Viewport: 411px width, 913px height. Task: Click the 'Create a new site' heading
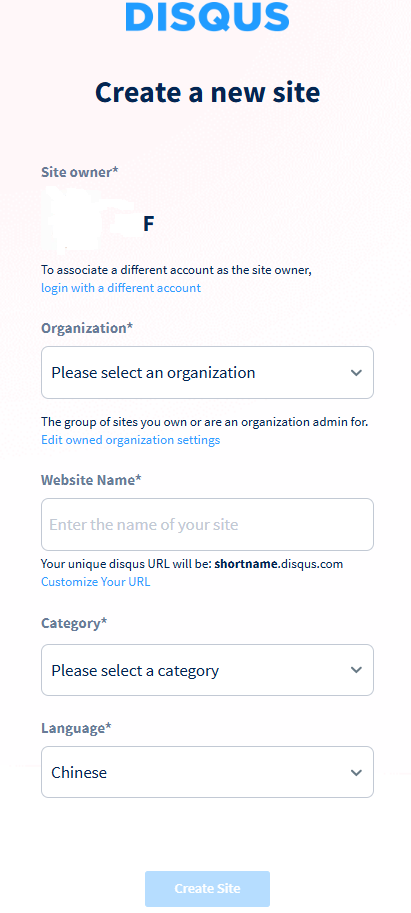(x=207, y=92)
